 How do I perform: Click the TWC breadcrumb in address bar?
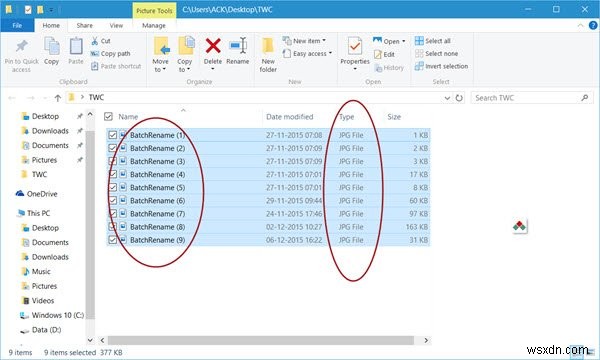point(96,98)
